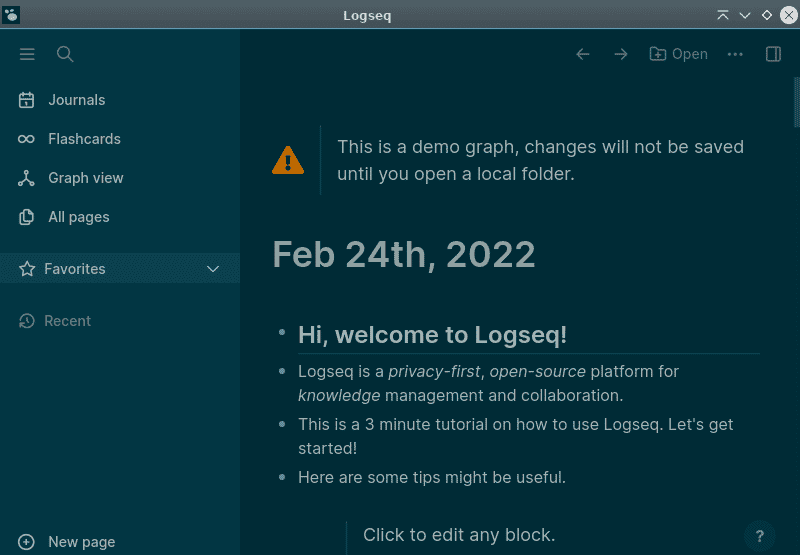Edit the 'Hi, welcome to Logseq!' block
Viewport: 800px width, 555px height.
[433, 335]
